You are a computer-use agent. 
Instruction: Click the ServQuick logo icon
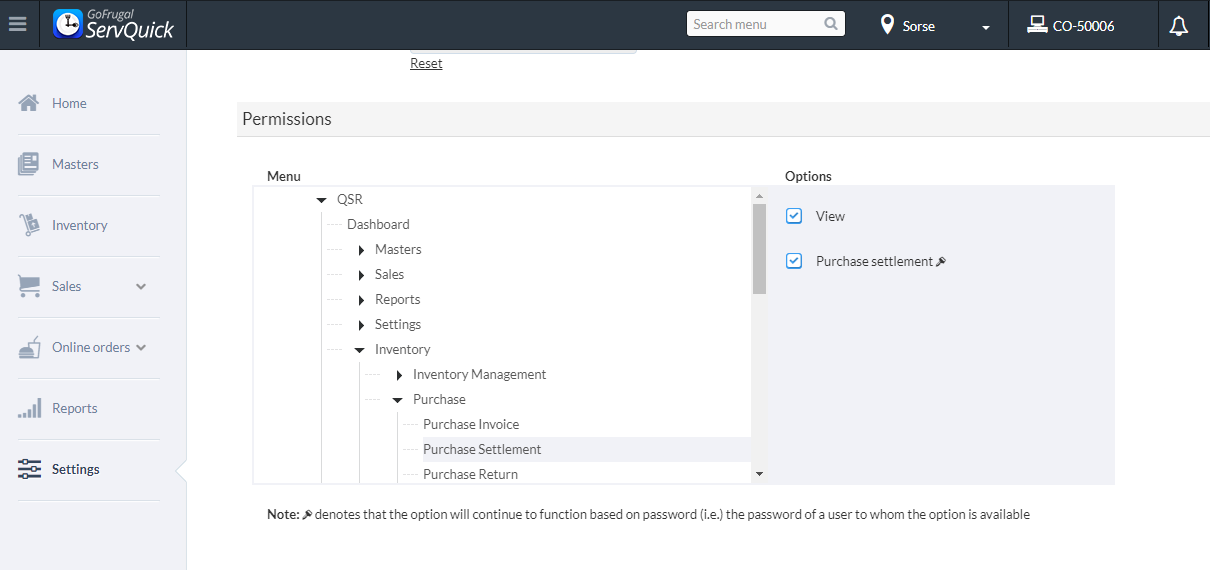pos(68,25)
